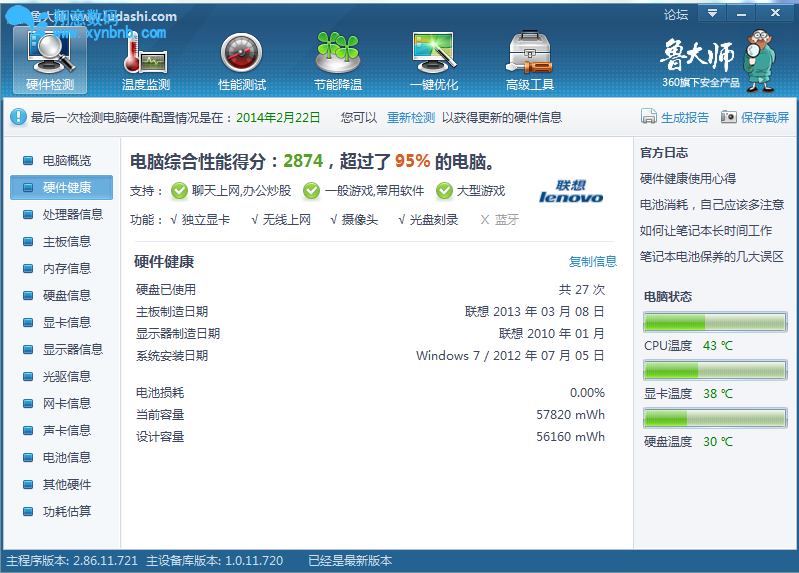Viewport: 799px width, 573px height.
Task: Click the 显卡温度 progress bar
Action: 715,370
